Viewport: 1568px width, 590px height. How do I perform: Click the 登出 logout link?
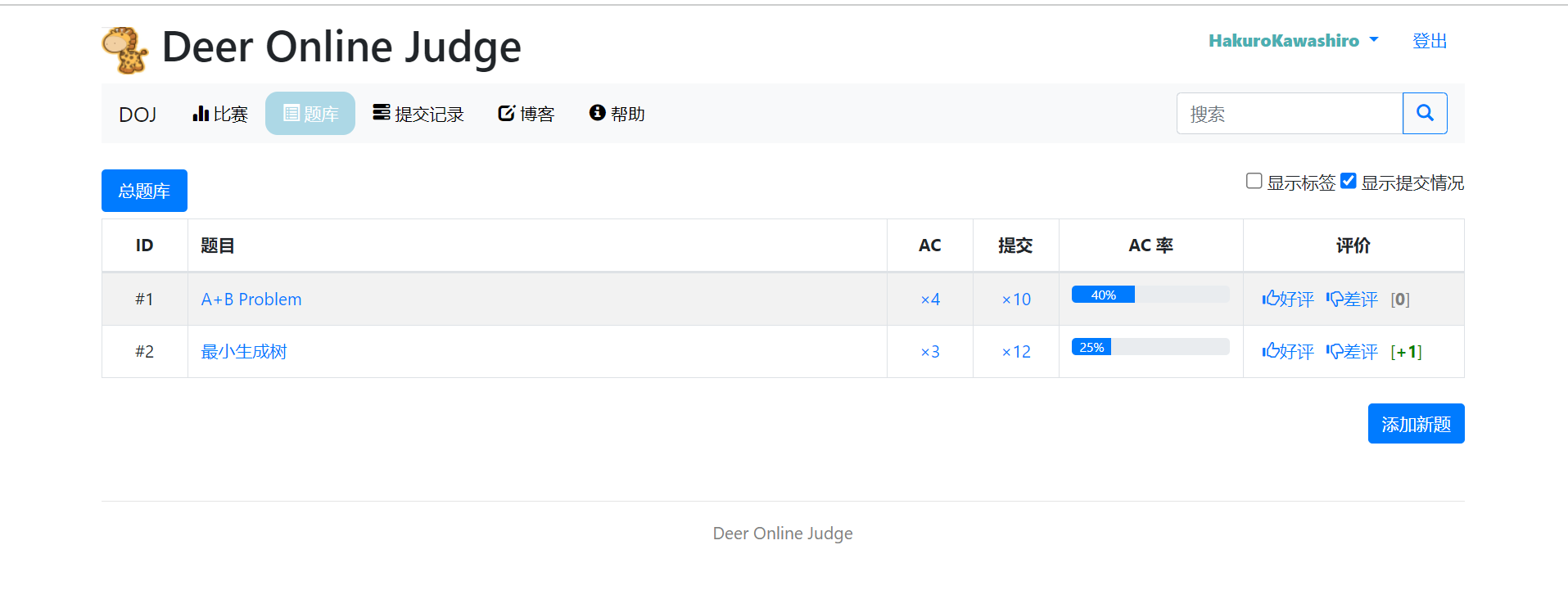pos(1430,41)
